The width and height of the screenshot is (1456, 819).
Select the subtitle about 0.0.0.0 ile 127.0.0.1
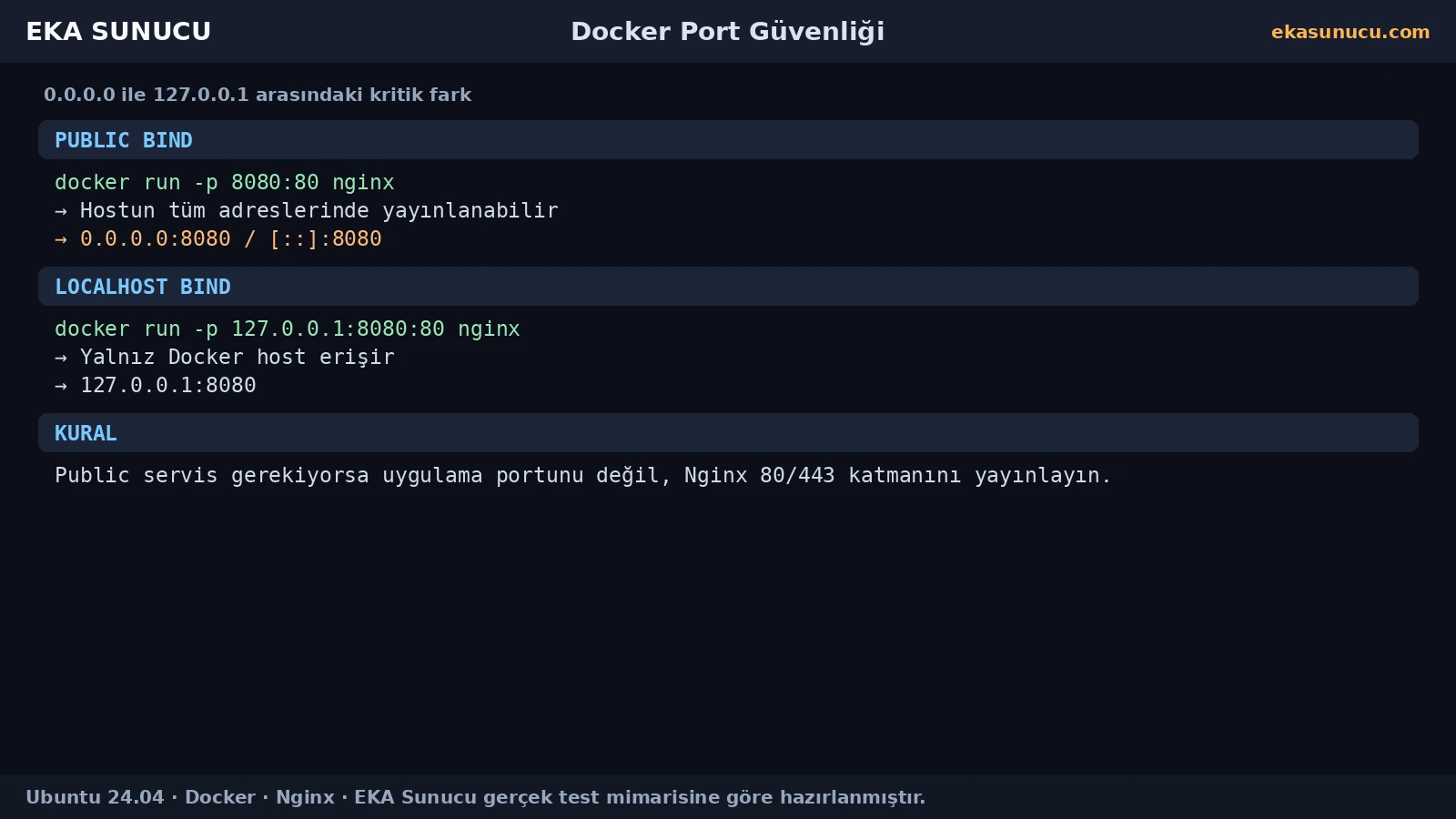(x=258, y=95)
